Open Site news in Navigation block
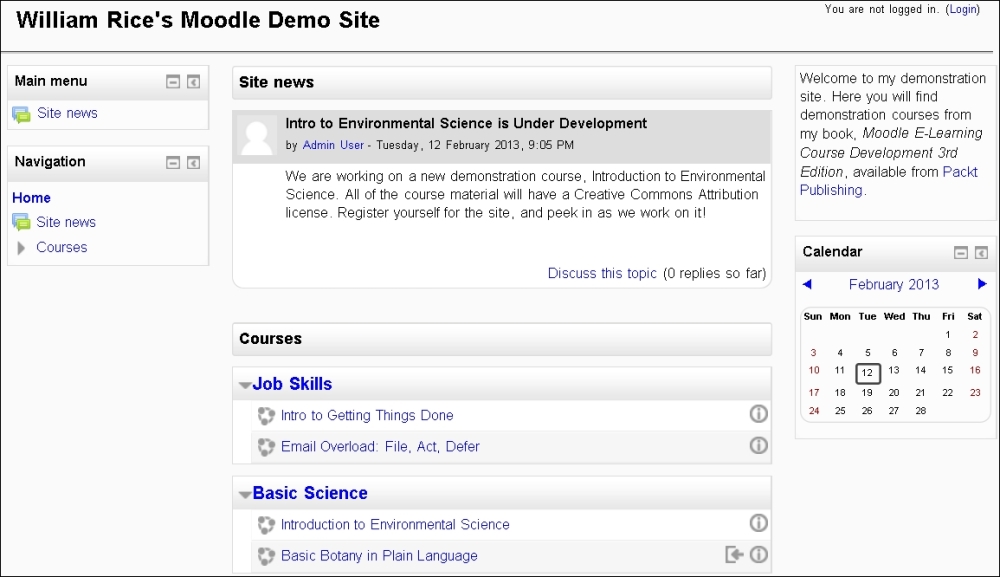 click(66, 223)
